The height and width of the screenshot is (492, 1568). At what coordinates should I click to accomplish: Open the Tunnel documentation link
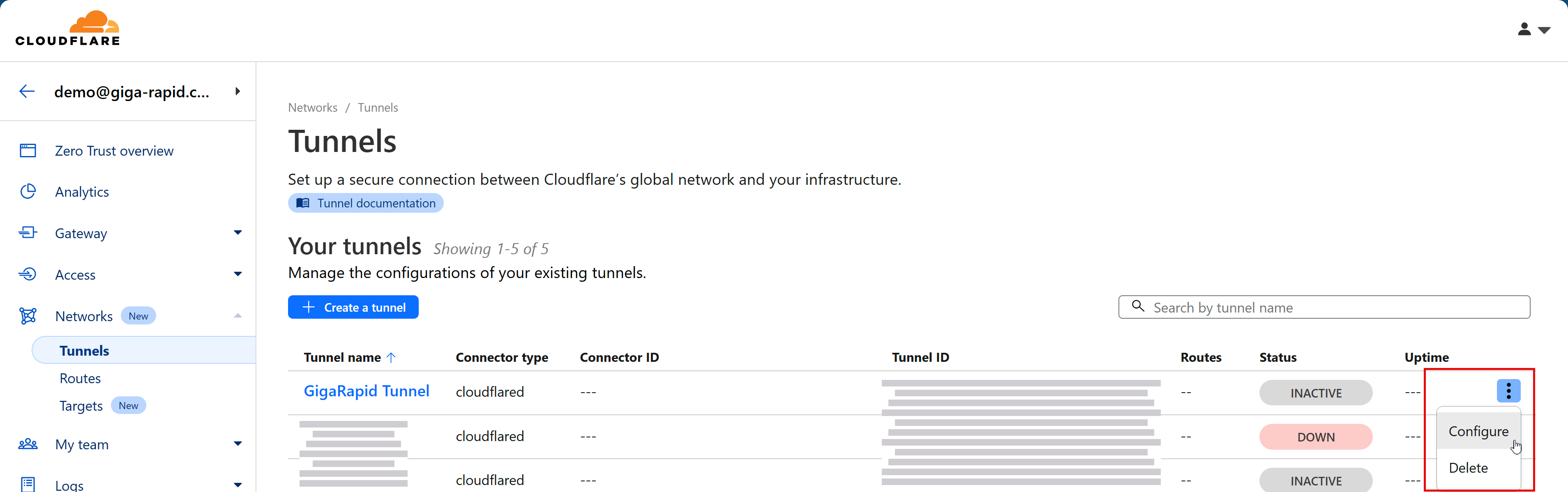(366, 203)
